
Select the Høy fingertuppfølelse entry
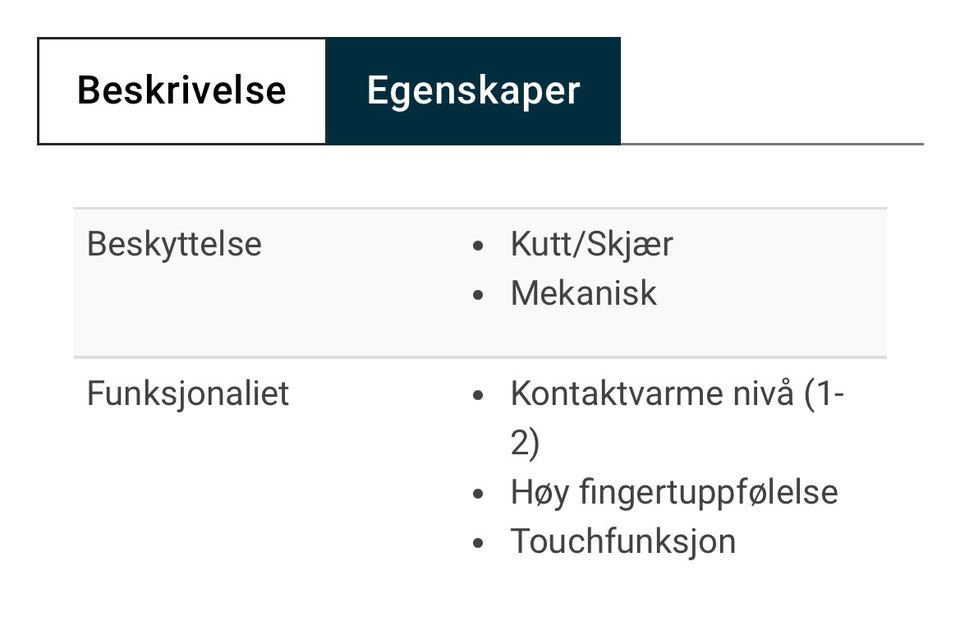pos(674,492)
